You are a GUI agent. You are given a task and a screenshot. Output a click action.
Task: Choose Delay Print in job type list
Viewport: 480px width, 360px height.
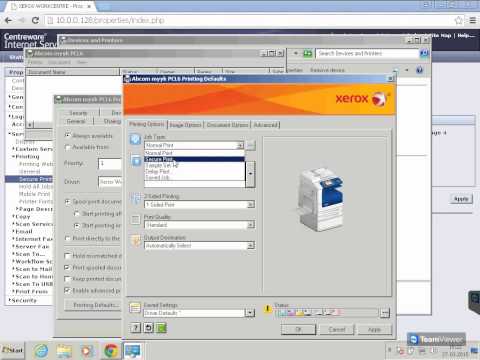194,171
